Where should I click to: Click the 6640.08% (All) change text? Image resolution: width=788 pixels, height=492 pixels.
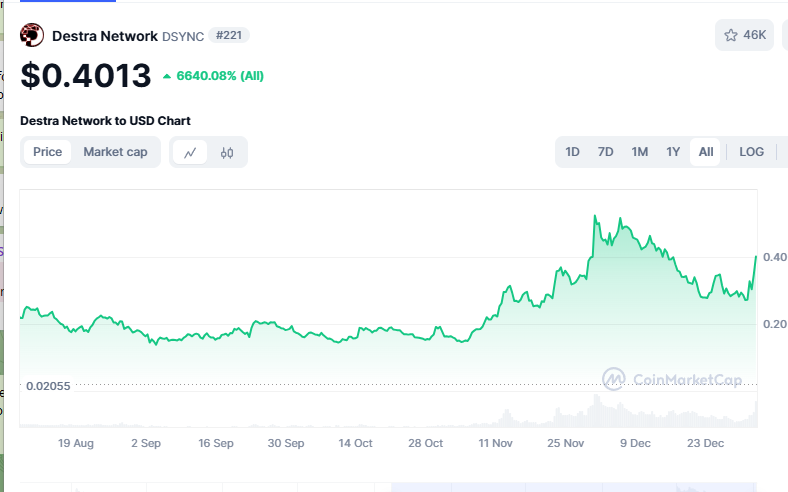(x=220, y=76)
